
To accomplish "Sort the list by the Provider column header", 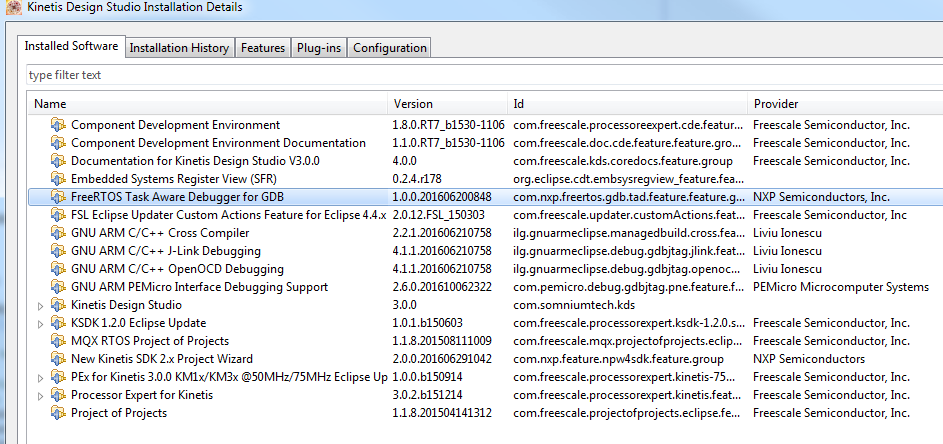I will coord(776,104).
